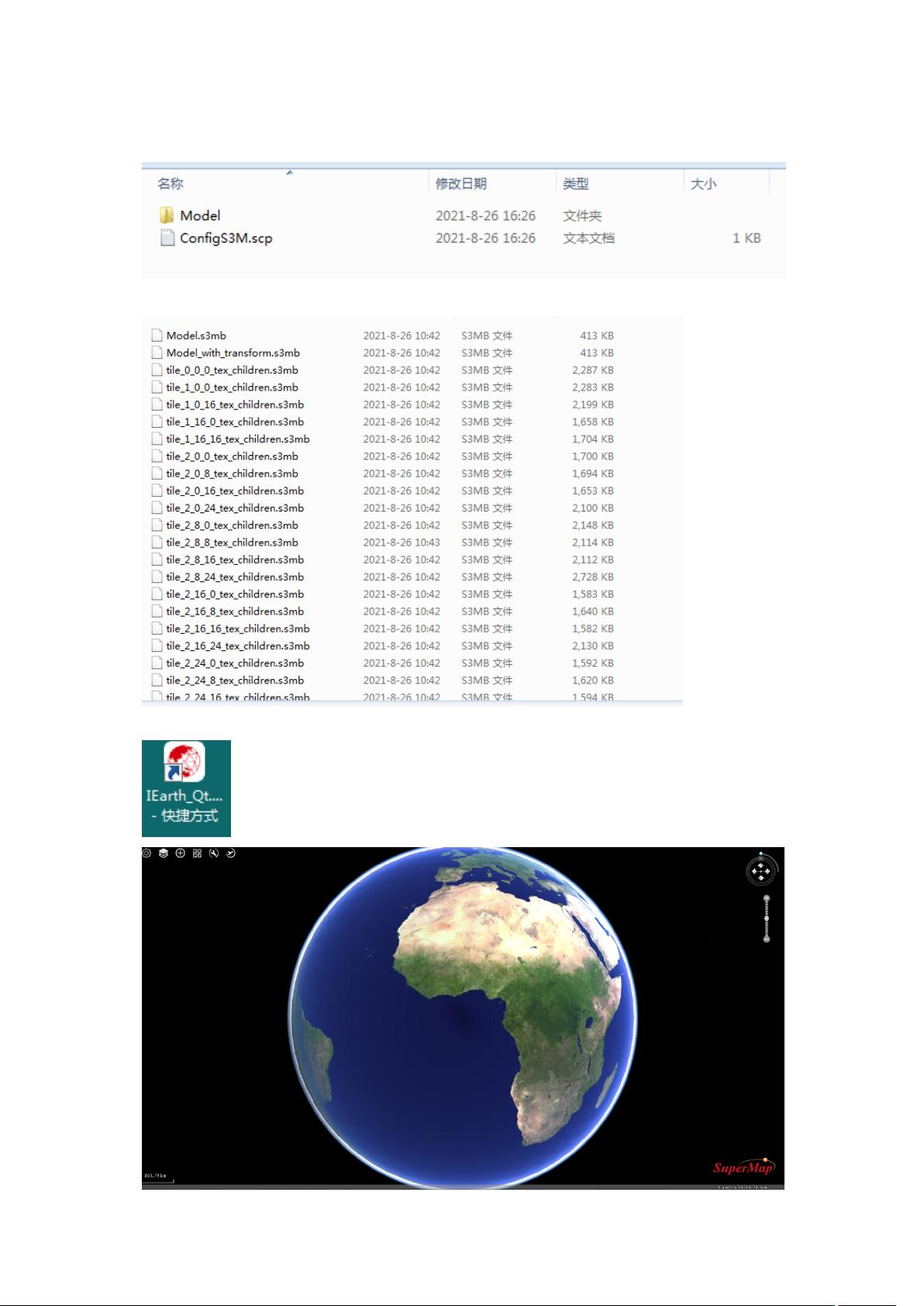Click the airplane fly mode icon
Image resolution: width=924 pixels, height=1306 pixels.
click(231, 853)
